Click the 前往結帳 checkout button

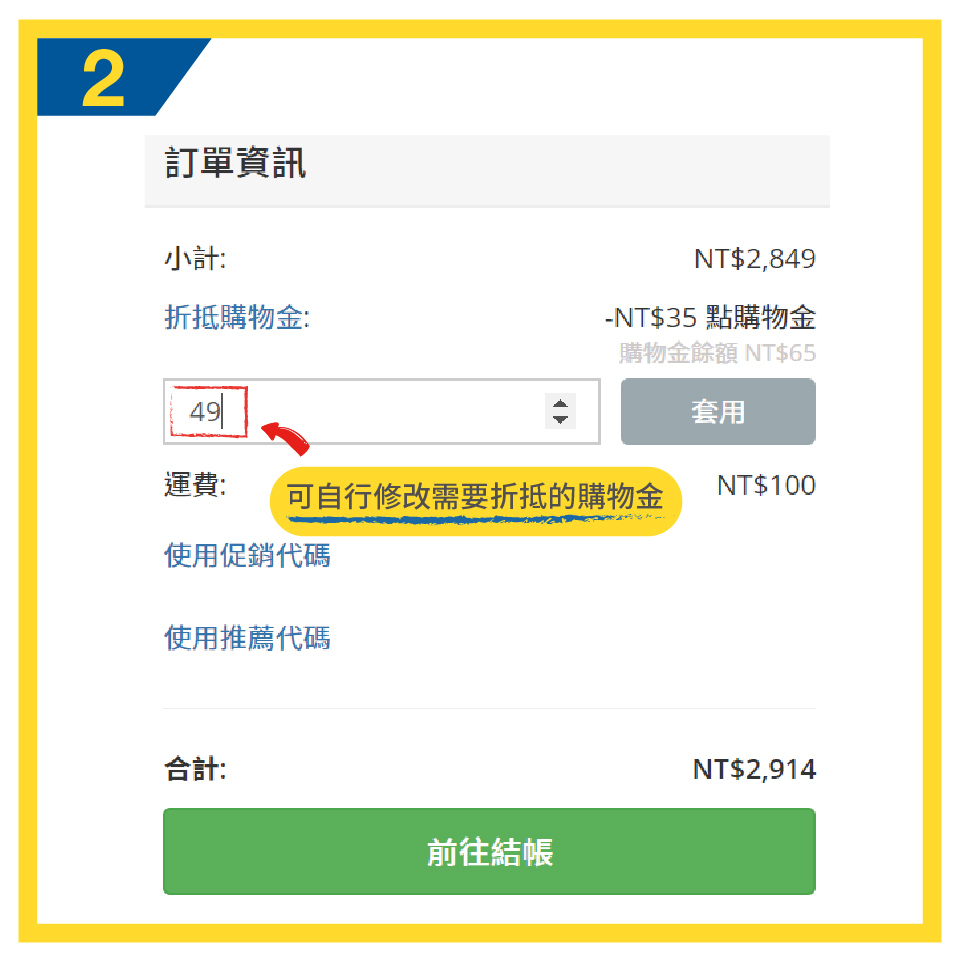[489, 852]
